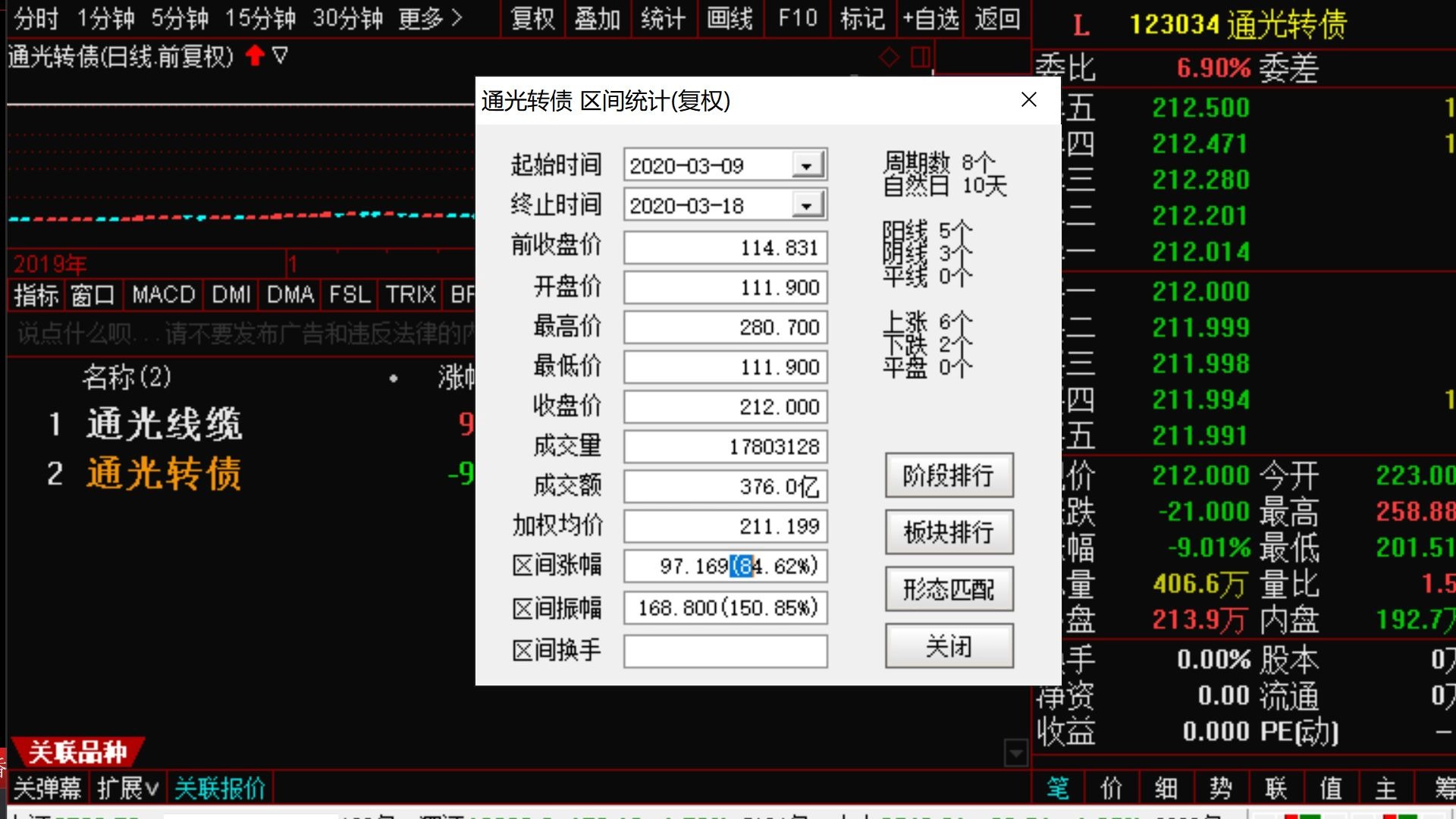Select 通光线缆 in related list
This screenshot has width=1456, height=819.
pos(164,424)
